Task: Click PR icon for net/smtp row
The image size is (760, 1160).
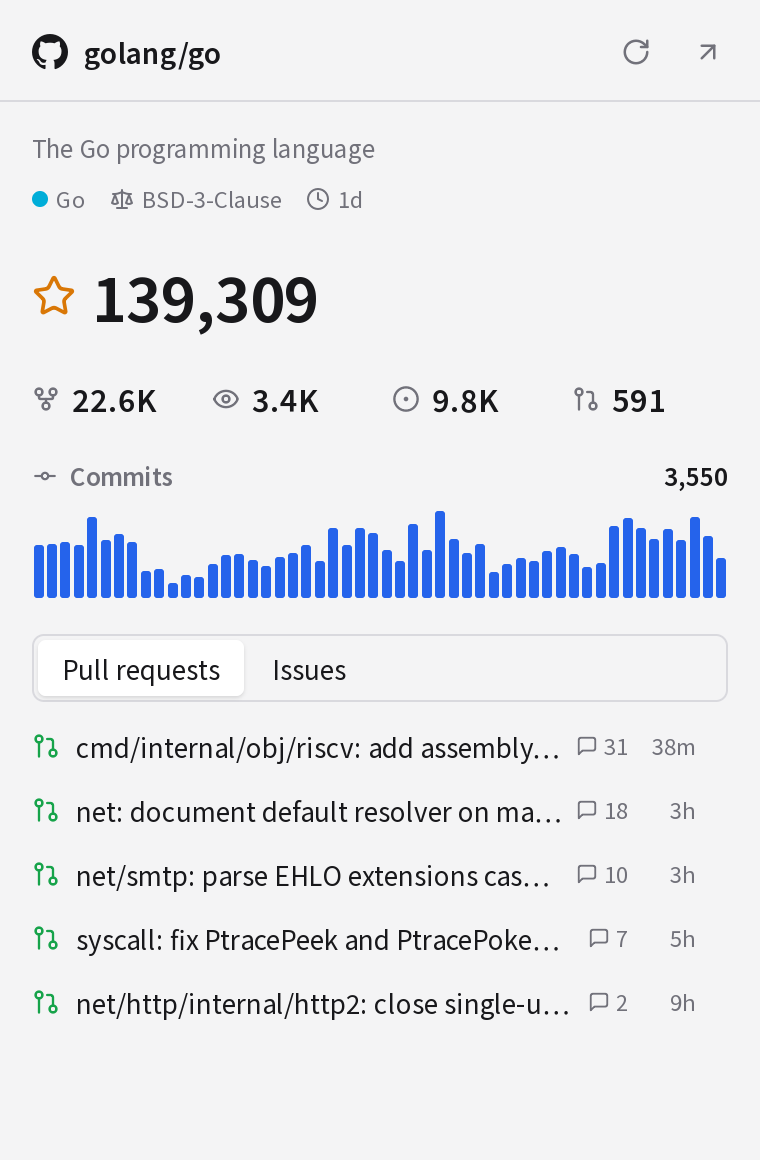Action: coord(46,874)
